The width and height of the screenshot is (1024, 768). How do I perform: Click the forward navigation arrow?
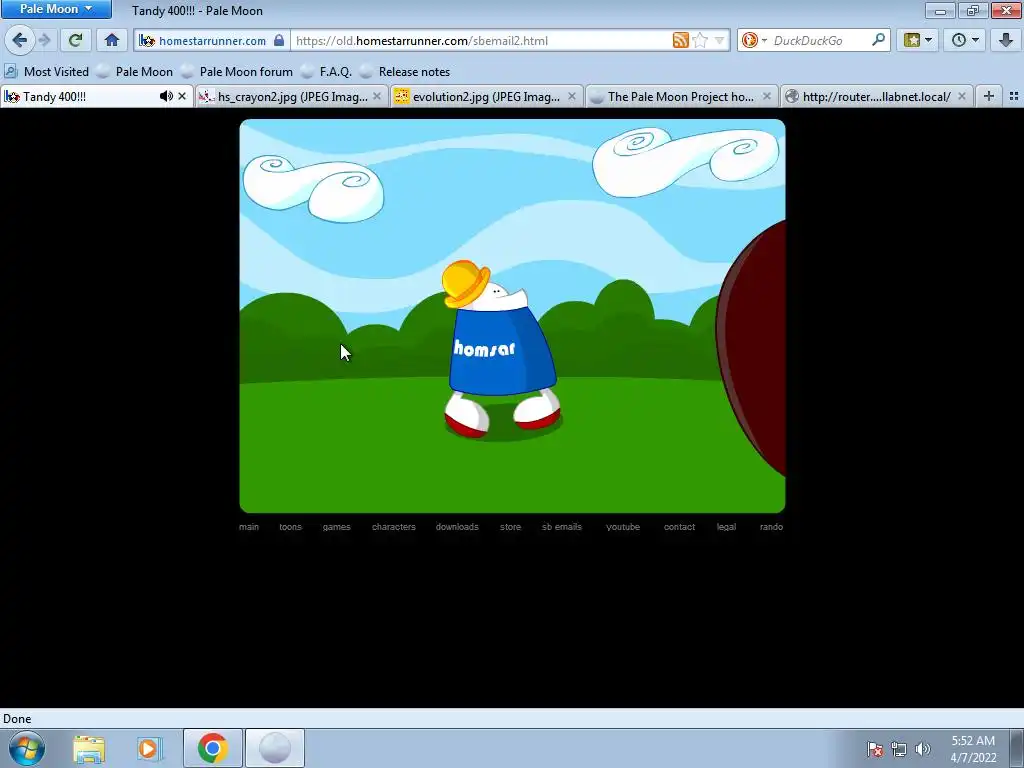tap(44, 40)
